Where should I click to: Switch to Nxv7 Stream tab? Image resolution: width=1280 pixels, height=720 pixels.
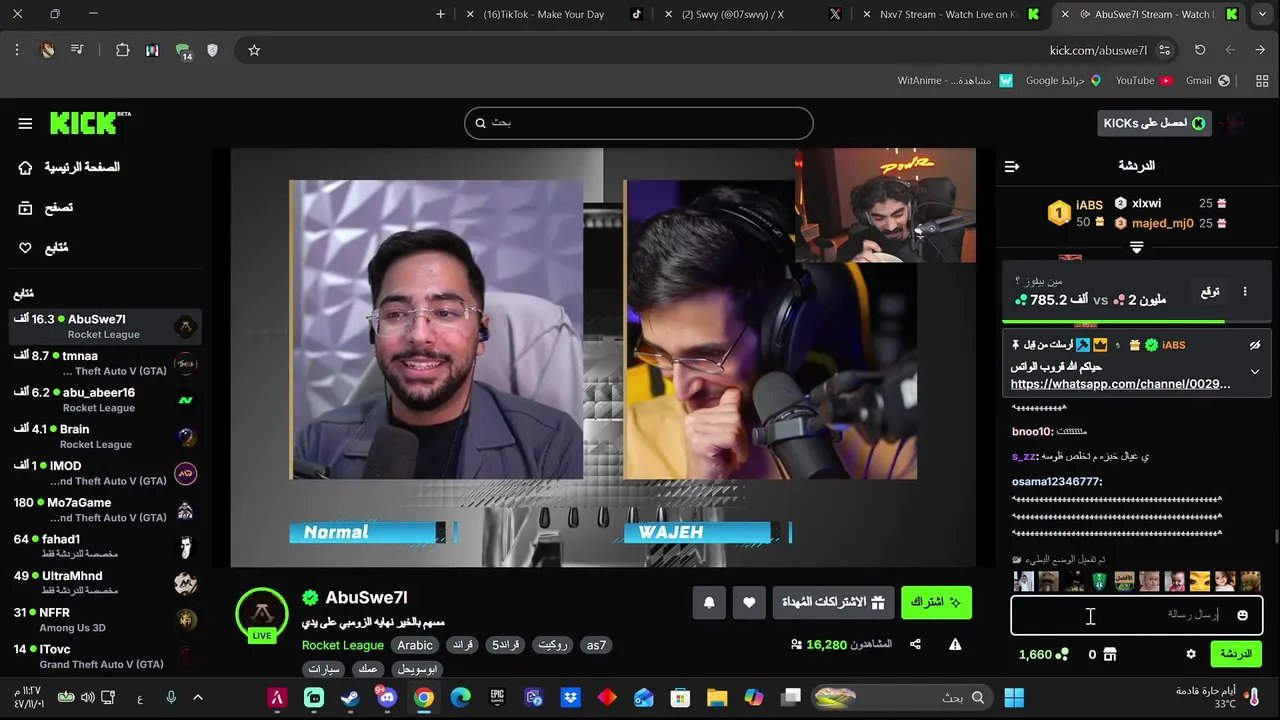[950, 14]
